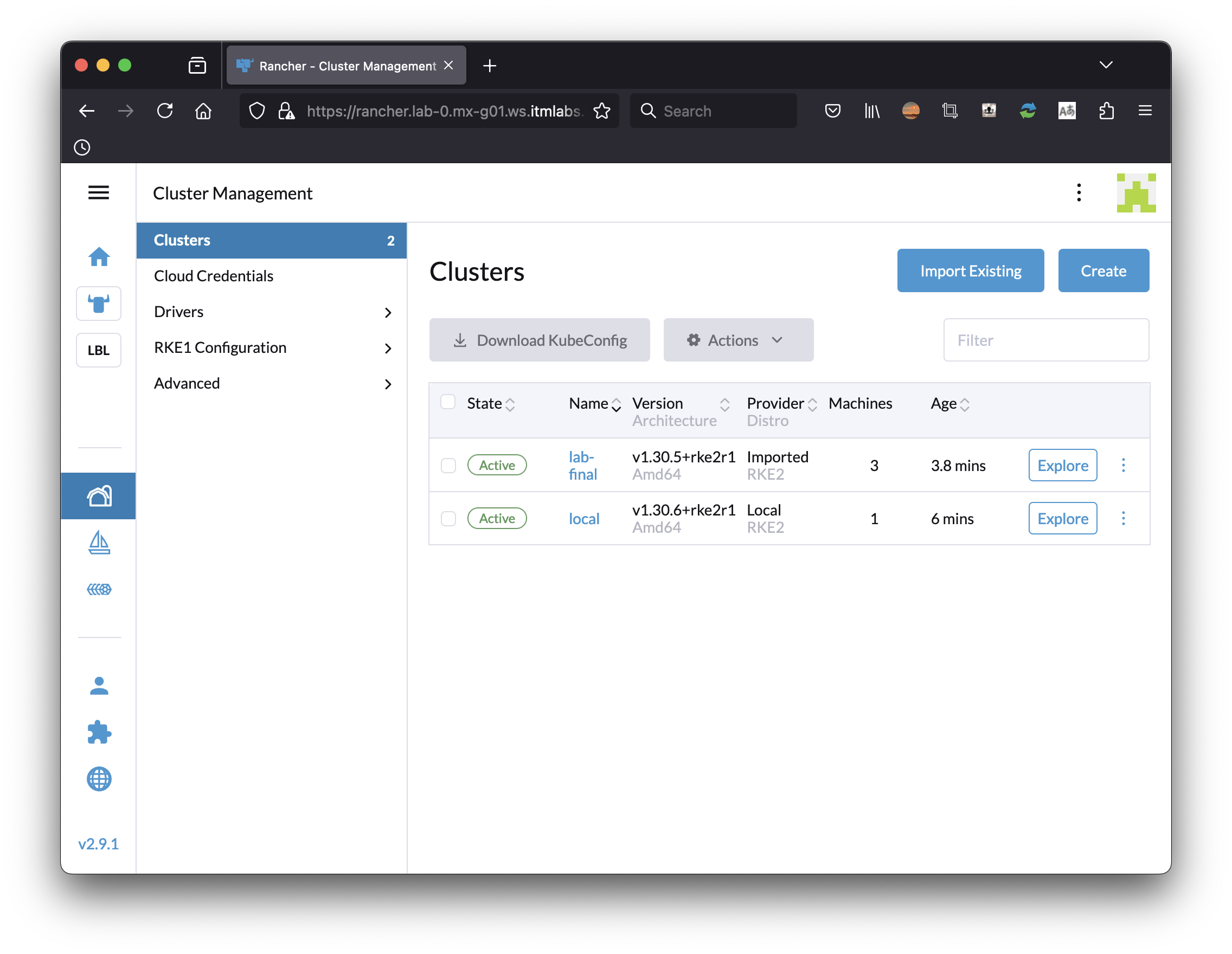Open the Firefox application menu
The width and height of the screenshot is (1232, 954).
1145,111
